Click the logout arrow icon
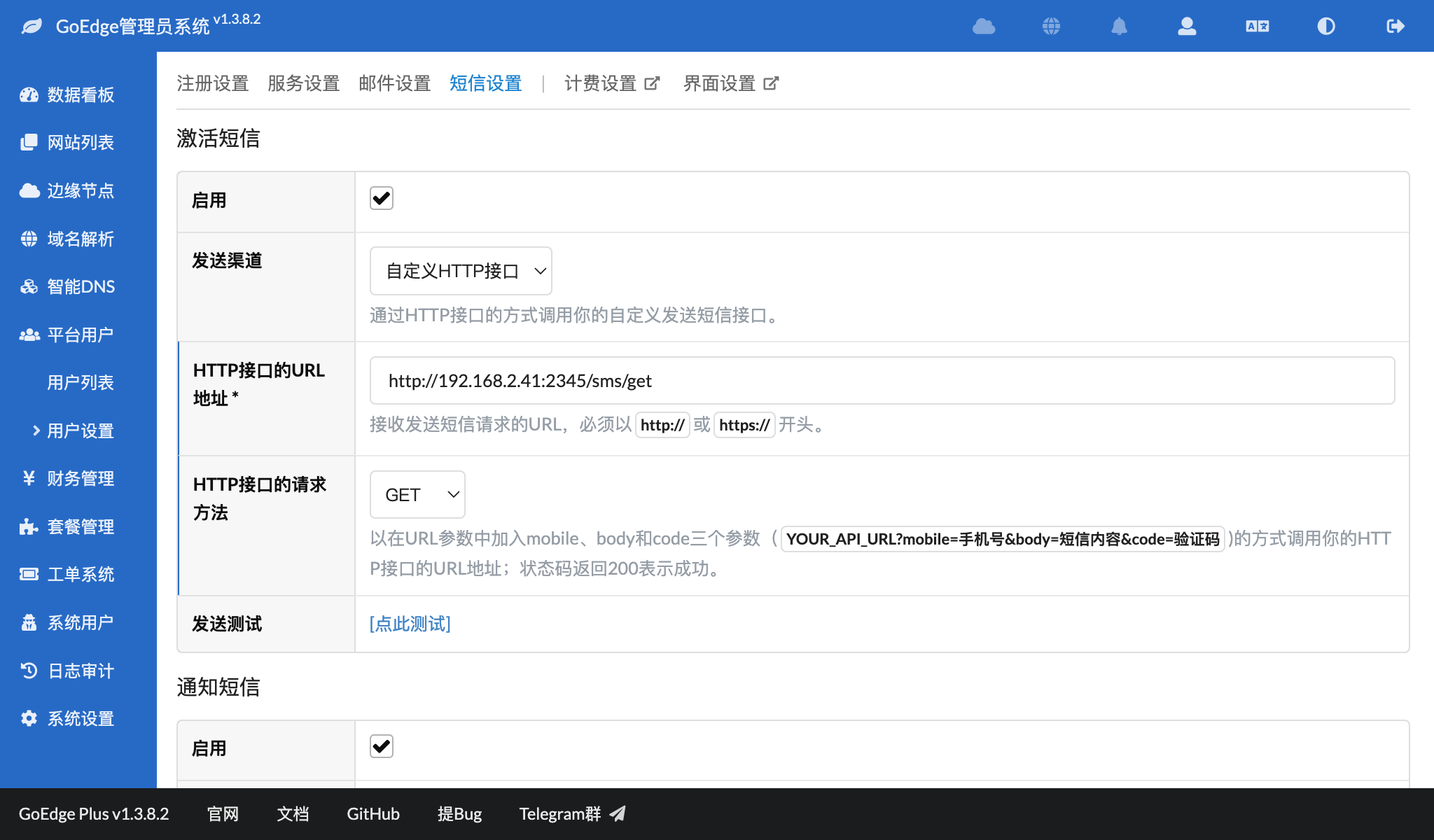Image resolution: width=1434 pixels, height=840 pixels. 1395,27
